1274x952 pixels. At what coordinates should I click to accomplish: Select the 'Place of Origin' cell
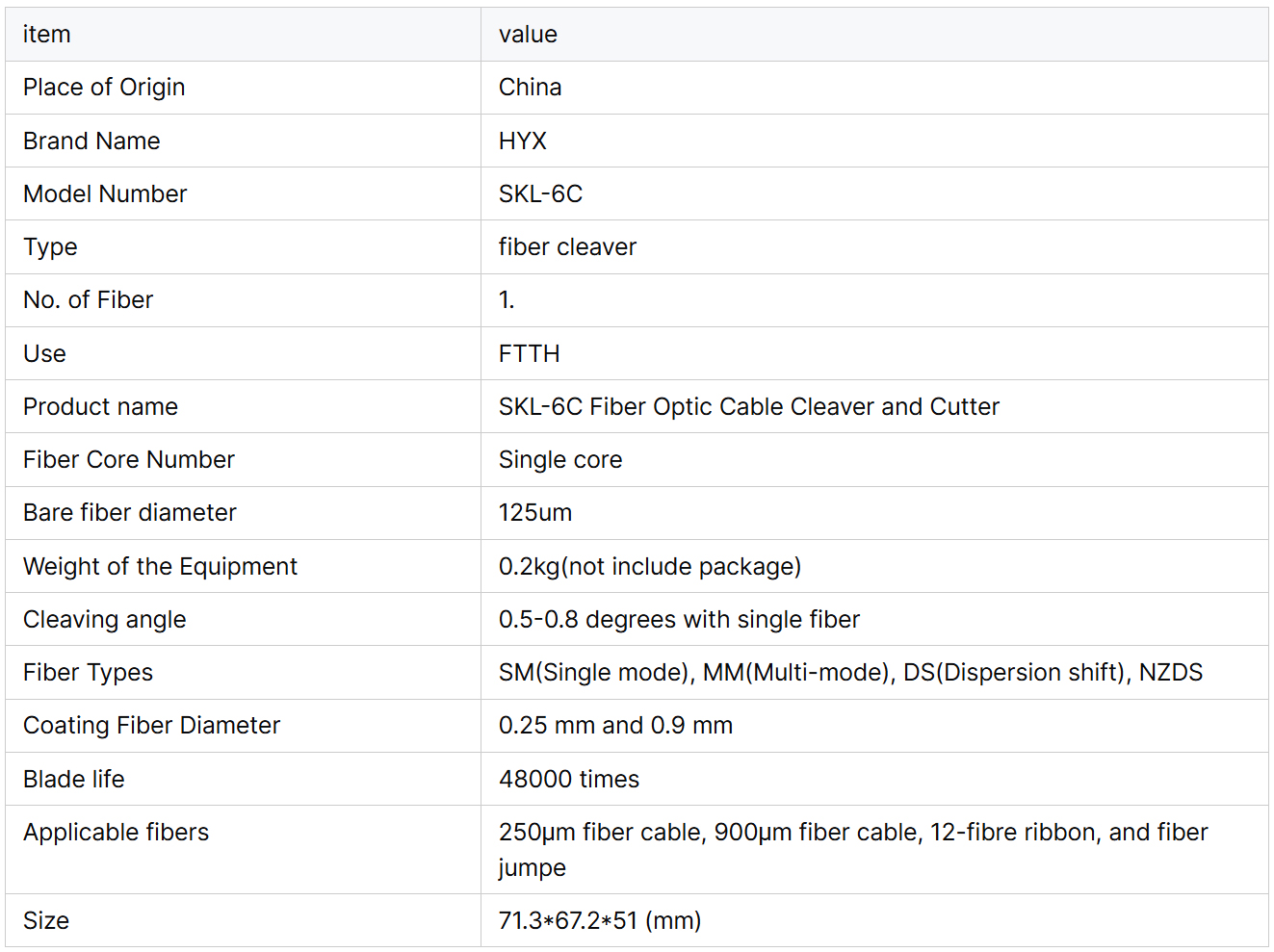pyautogui.click(x=104, y=88)
